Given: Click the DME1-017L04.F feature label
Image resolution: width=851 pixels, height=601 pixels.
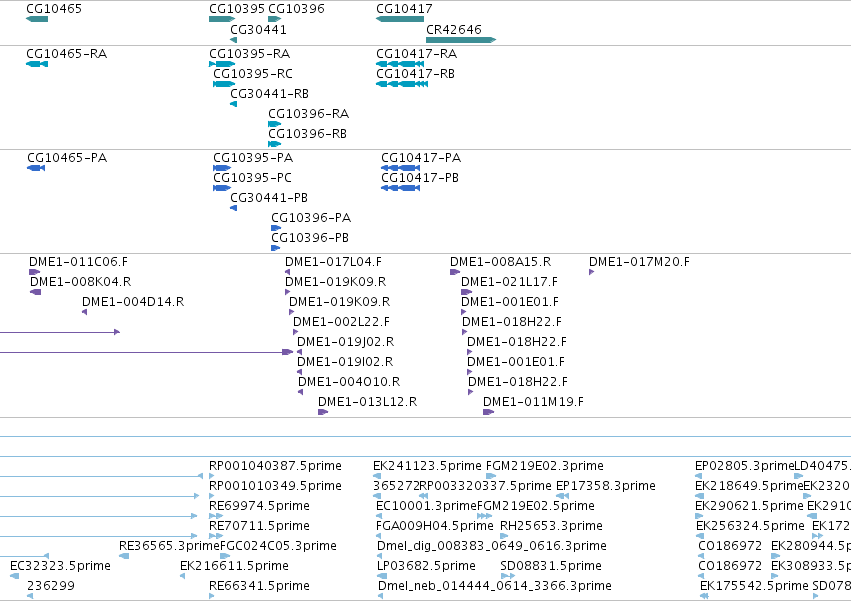Looking at the screenshot, I should pos(333,262).
